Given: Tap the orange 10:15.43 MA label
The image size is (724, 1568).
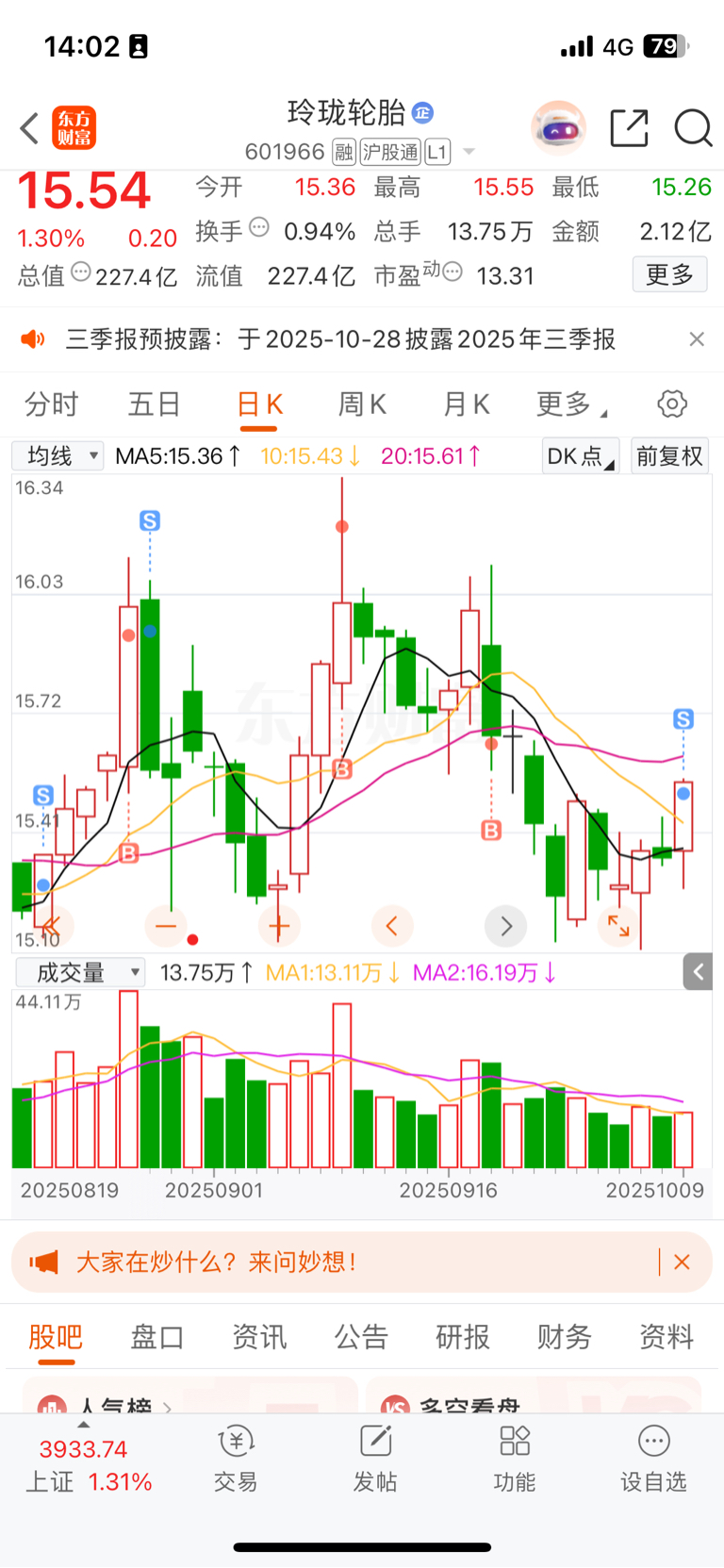Looking at the screenshot, I should point(310,456).
